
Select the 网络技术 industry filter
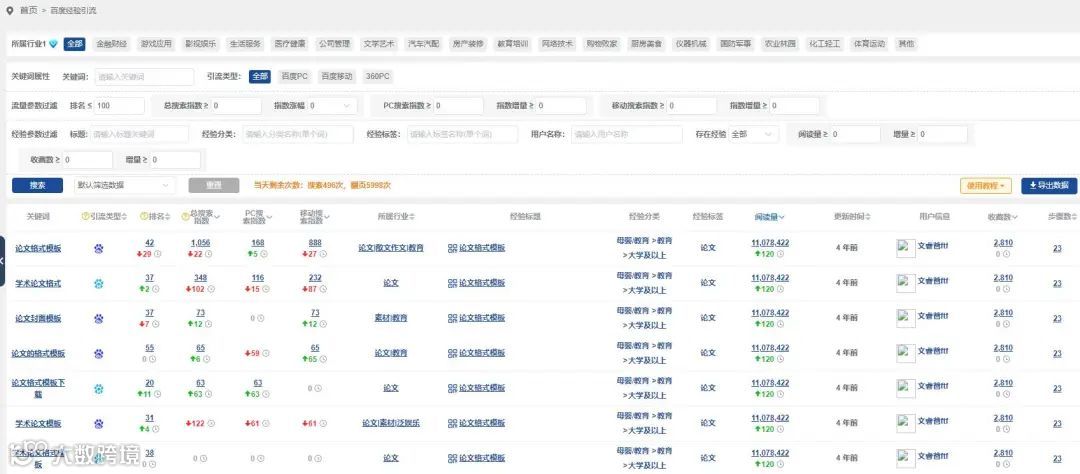pos(557,43)
